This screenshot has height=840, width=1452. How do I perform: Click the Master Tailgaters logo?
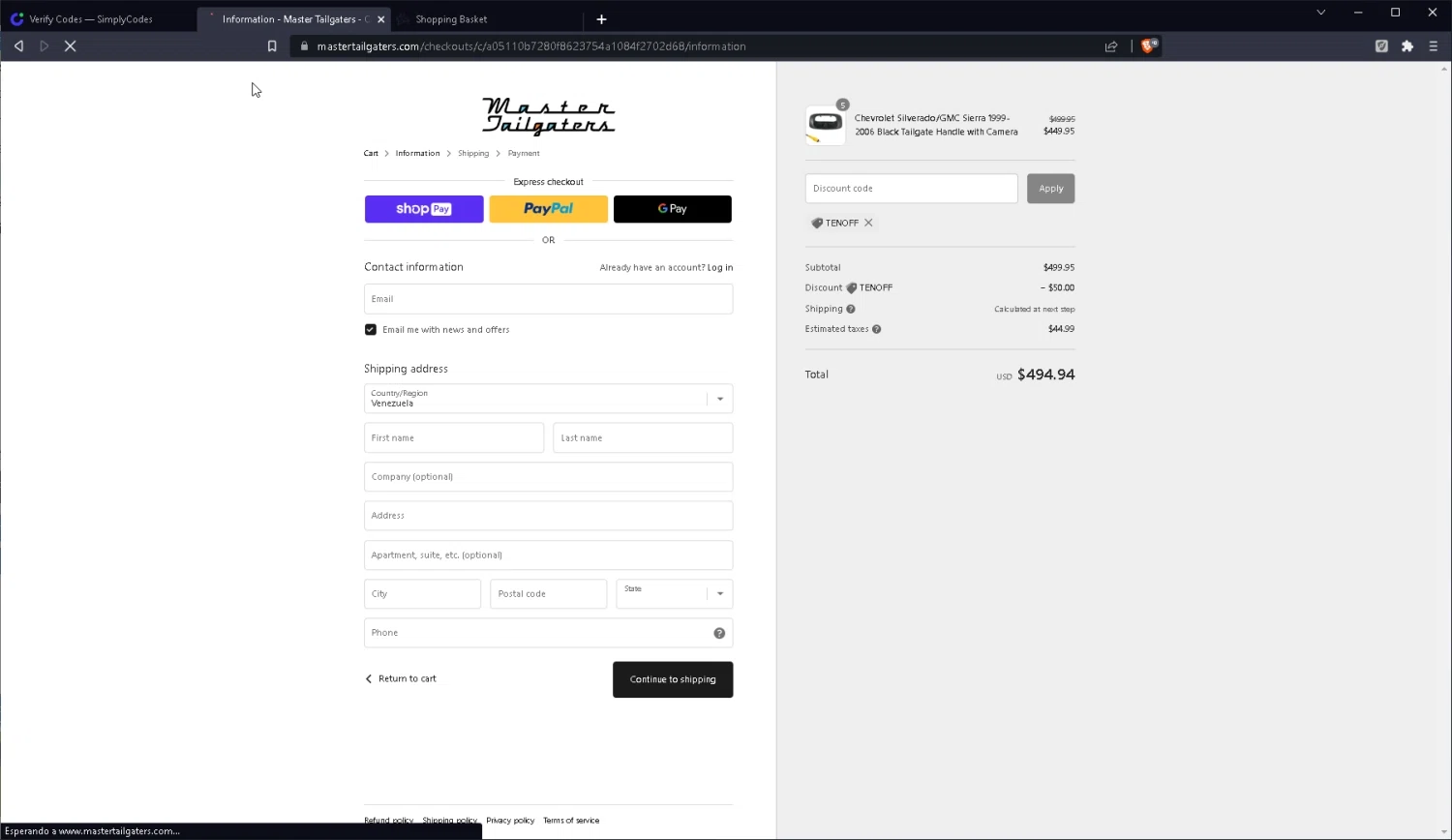tap(549, 116)
